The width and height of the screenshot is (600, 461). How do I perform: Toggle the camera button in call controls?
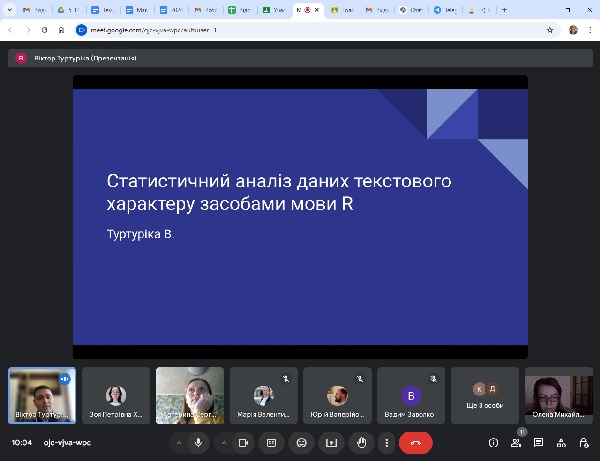click(243, 442)
